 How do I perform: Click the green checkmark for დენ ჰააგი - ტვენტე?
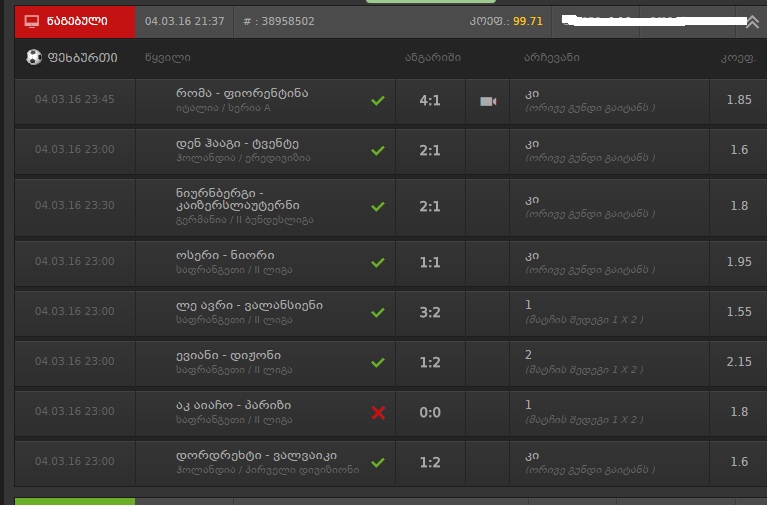coord(378,151)
